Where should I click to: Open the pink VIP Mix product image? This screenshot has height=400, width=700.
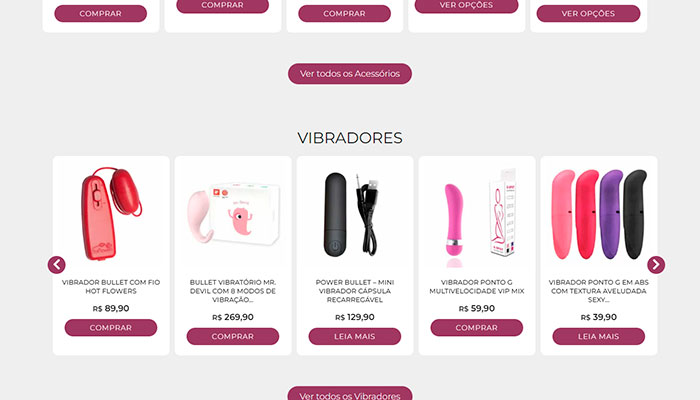pyautogui.click(x=476, y=214)
